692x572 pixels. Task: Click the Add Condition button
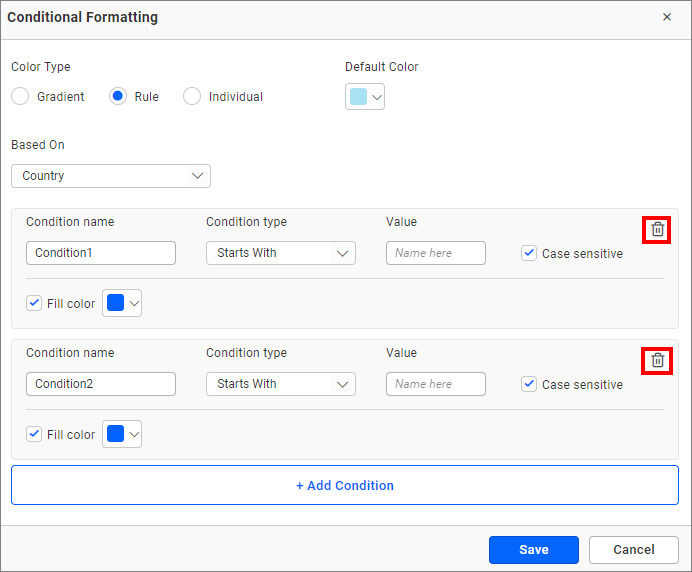coord(345,485)
